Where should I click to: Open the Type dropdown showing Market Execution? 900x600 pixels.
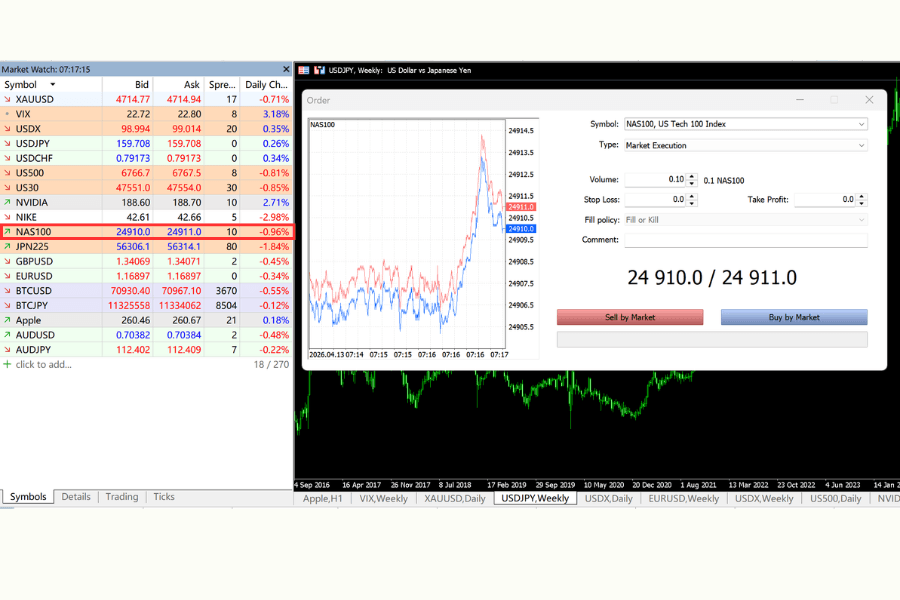tap(862, 144)
